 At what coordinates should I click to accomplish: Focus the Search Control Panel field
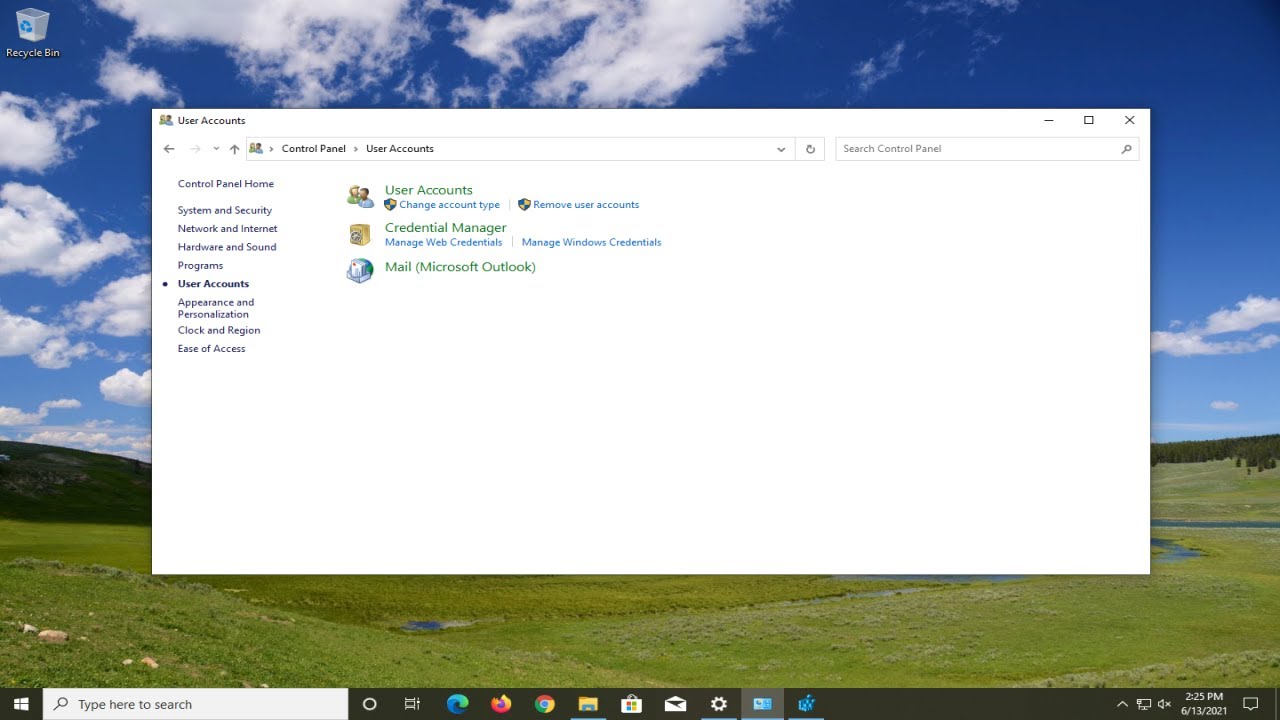[x=987, y=149]
